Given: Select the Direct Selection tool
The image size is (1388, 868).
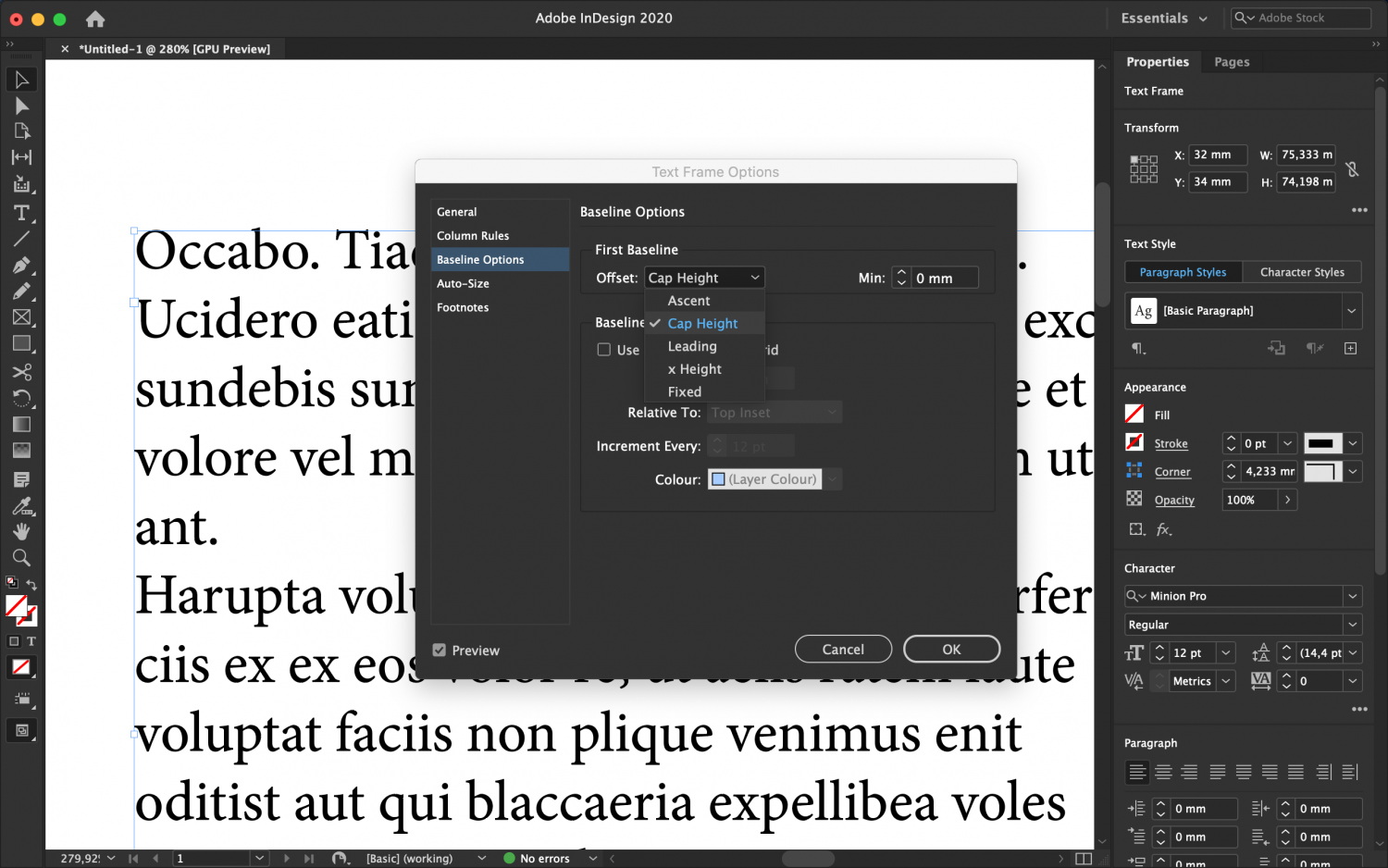Looking at the screenshot, I should [21, 105].
